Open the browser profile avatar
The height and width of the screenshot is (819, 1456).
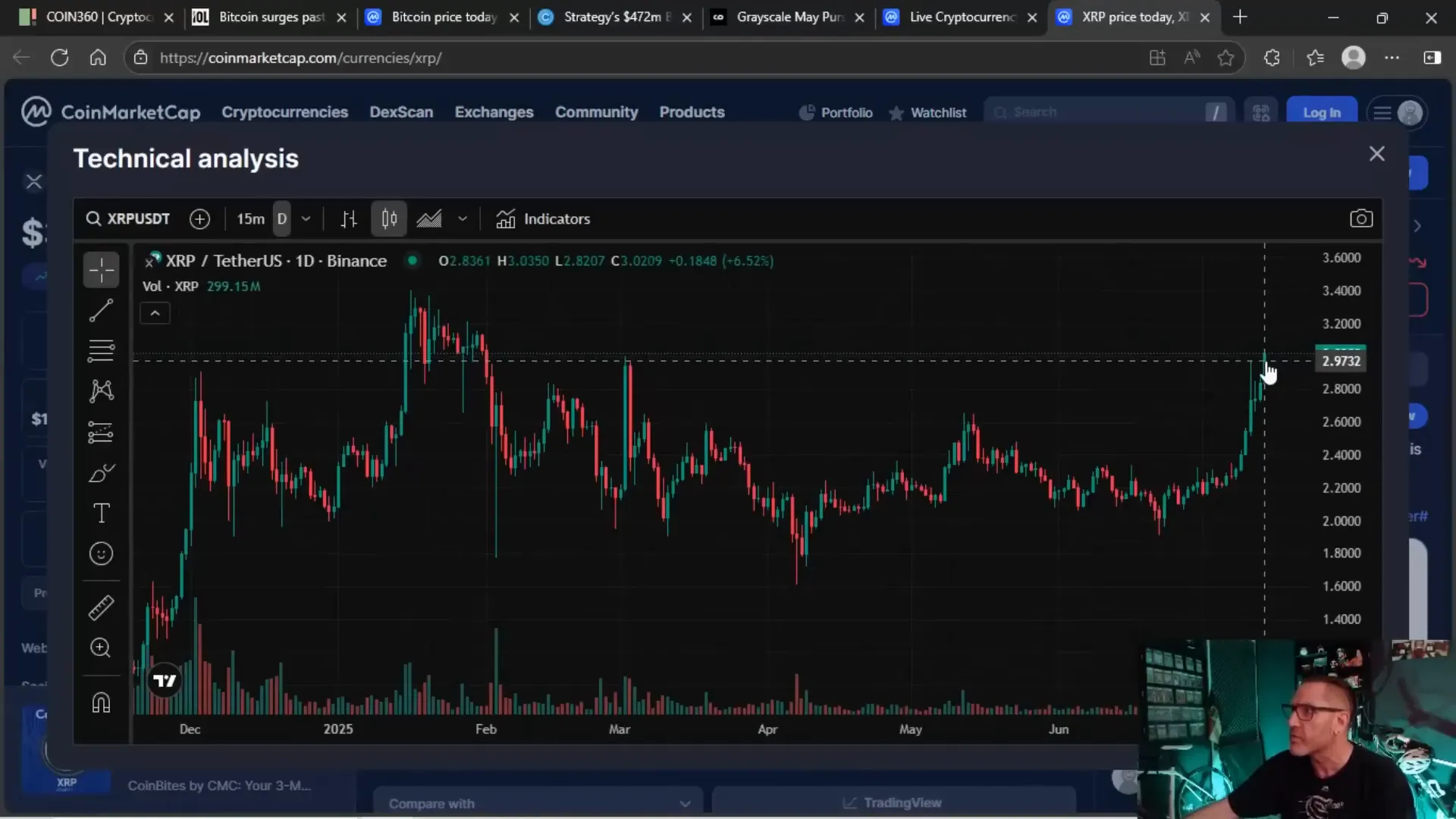point(1354,58)
